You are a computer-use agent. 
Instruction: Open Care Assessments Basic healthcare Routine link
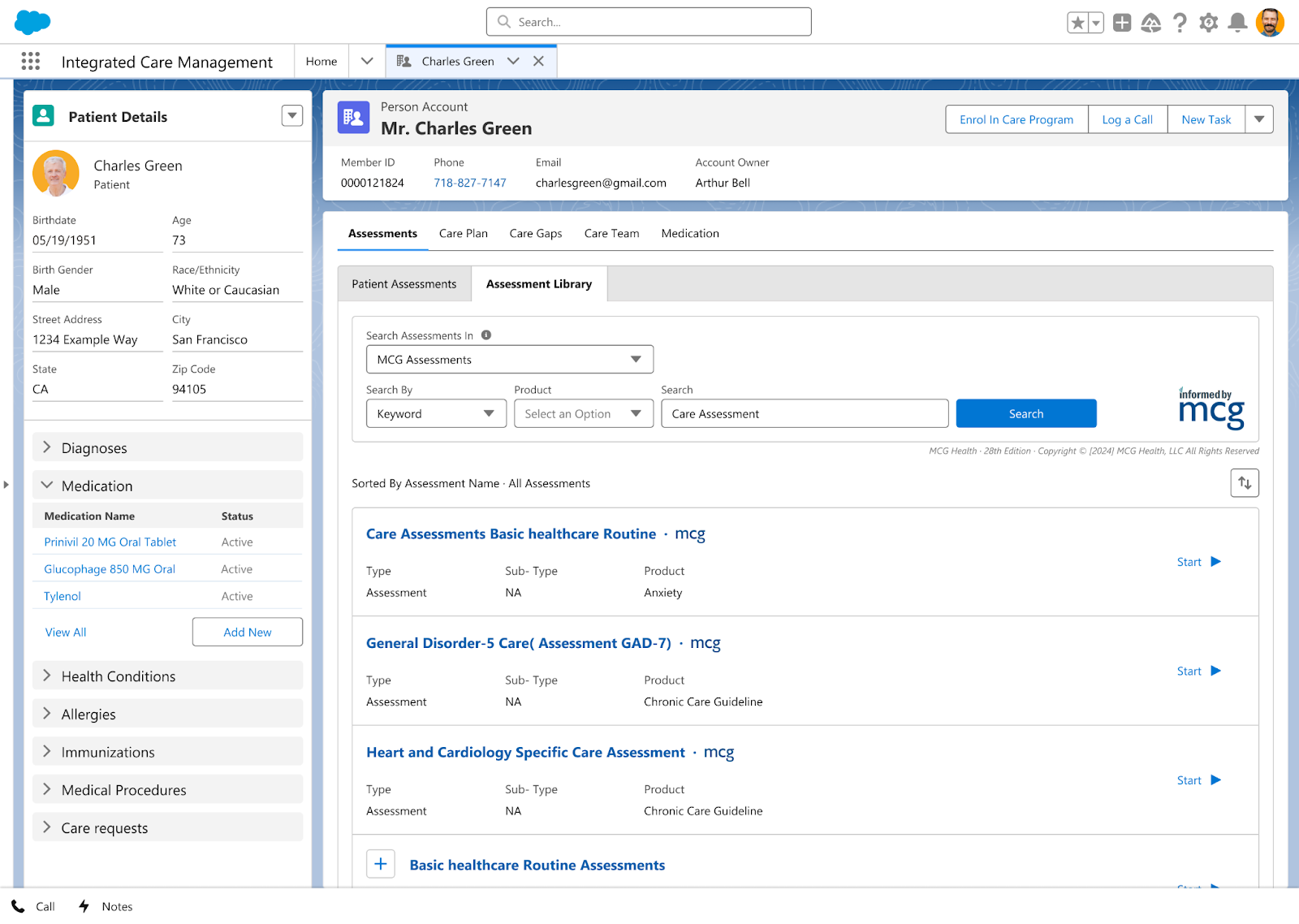(x=511, y=533)
